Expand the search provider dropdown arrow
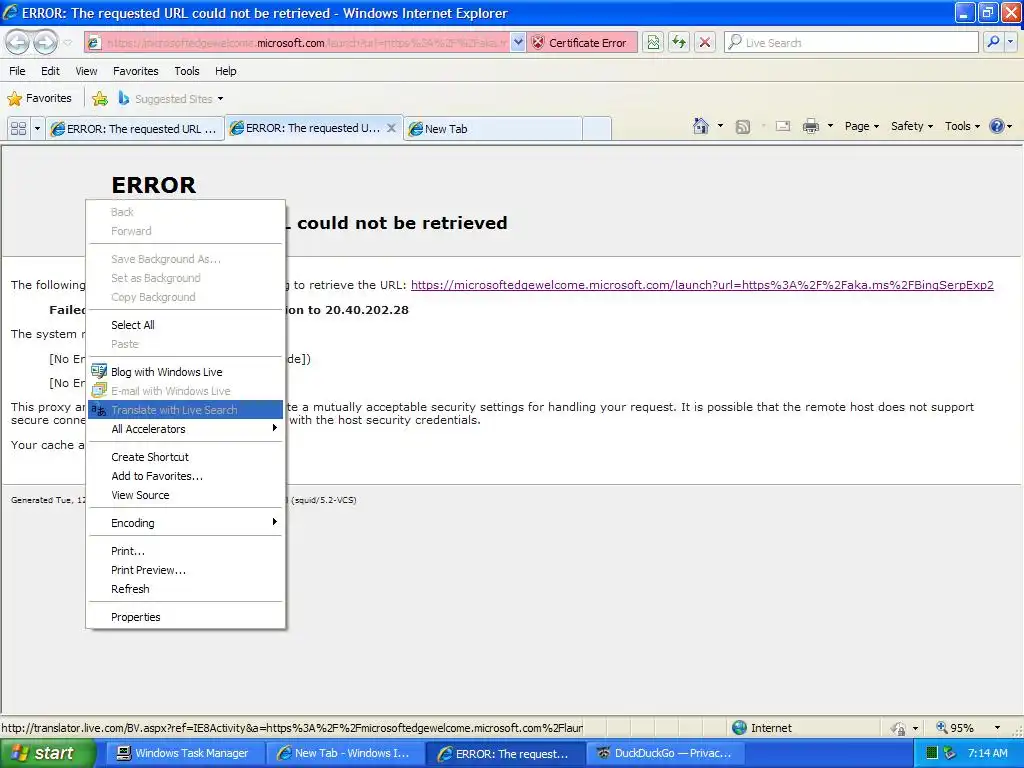Viewport: 1024px width, 768px height. tap(1011, 42)
